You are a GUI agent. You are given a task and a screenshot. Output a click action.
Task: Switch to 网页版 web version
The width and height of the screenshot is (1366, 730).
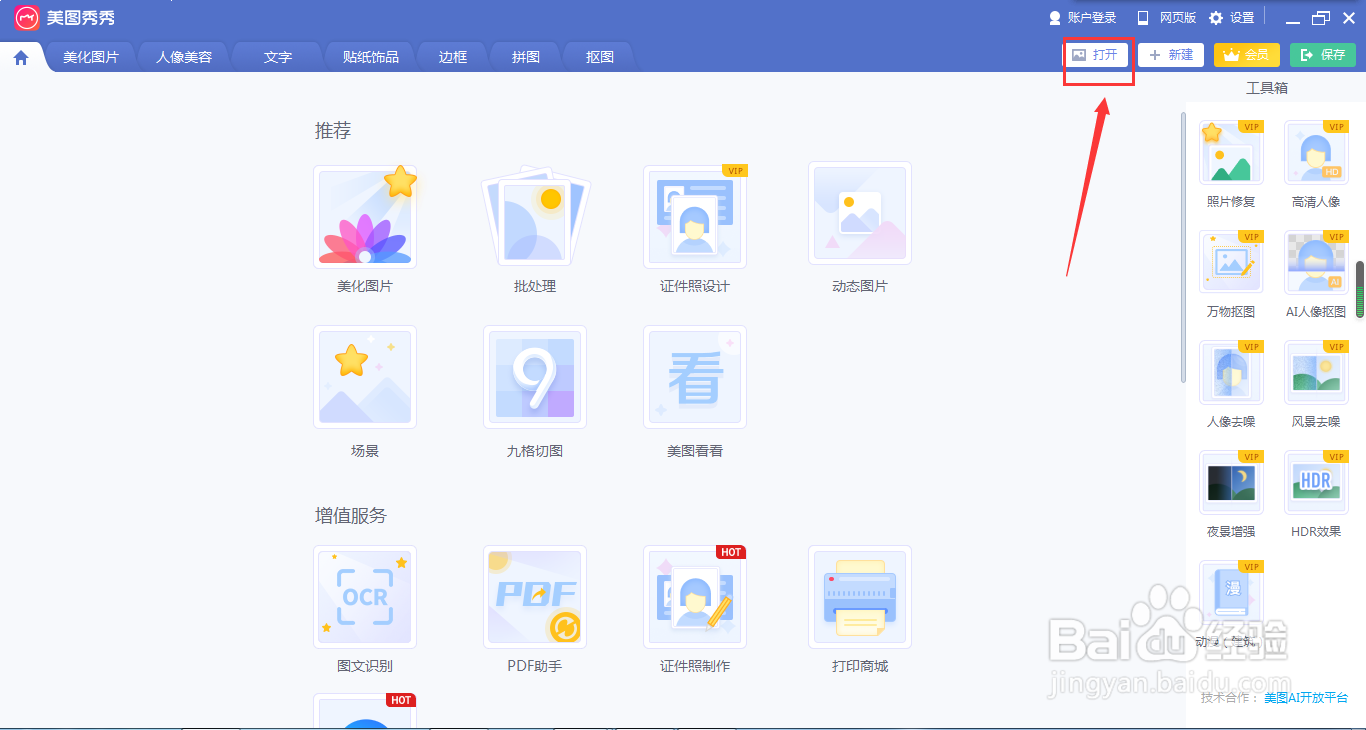[1166, 18]
